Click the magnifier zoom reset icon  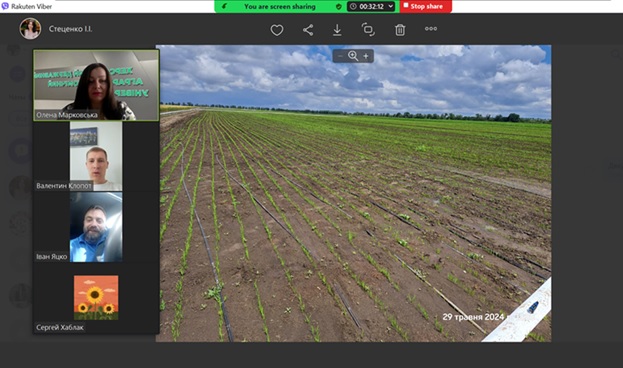[x=353, y=56]
